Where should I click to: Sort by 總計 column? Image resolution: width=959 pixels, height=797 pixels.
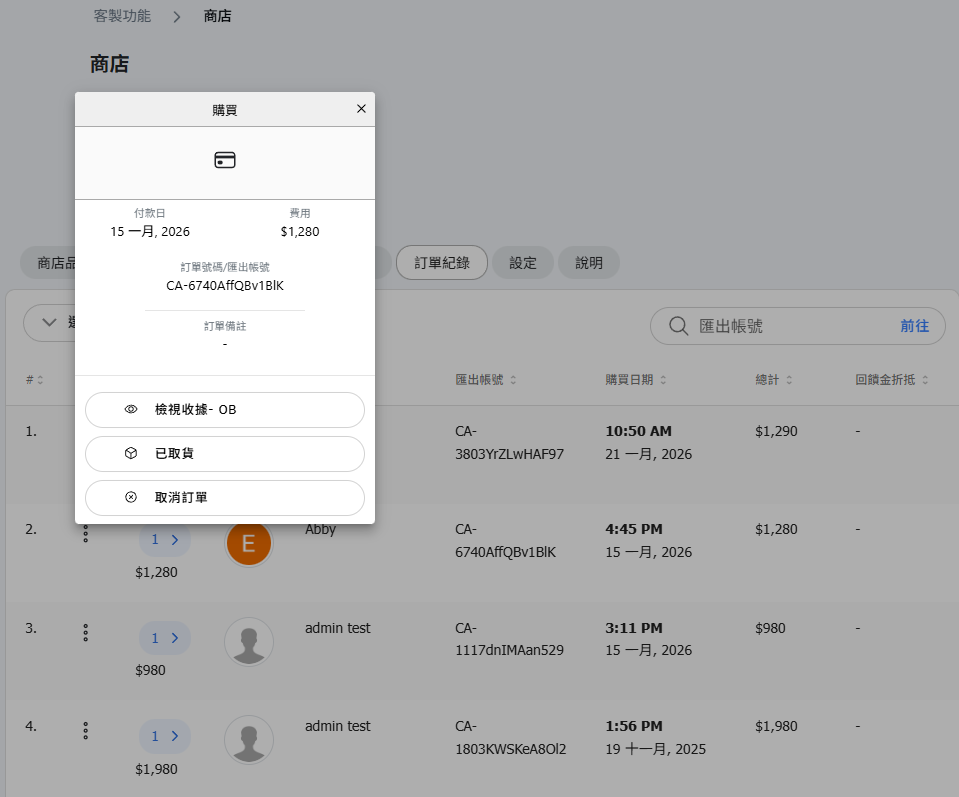coord(774,380)
